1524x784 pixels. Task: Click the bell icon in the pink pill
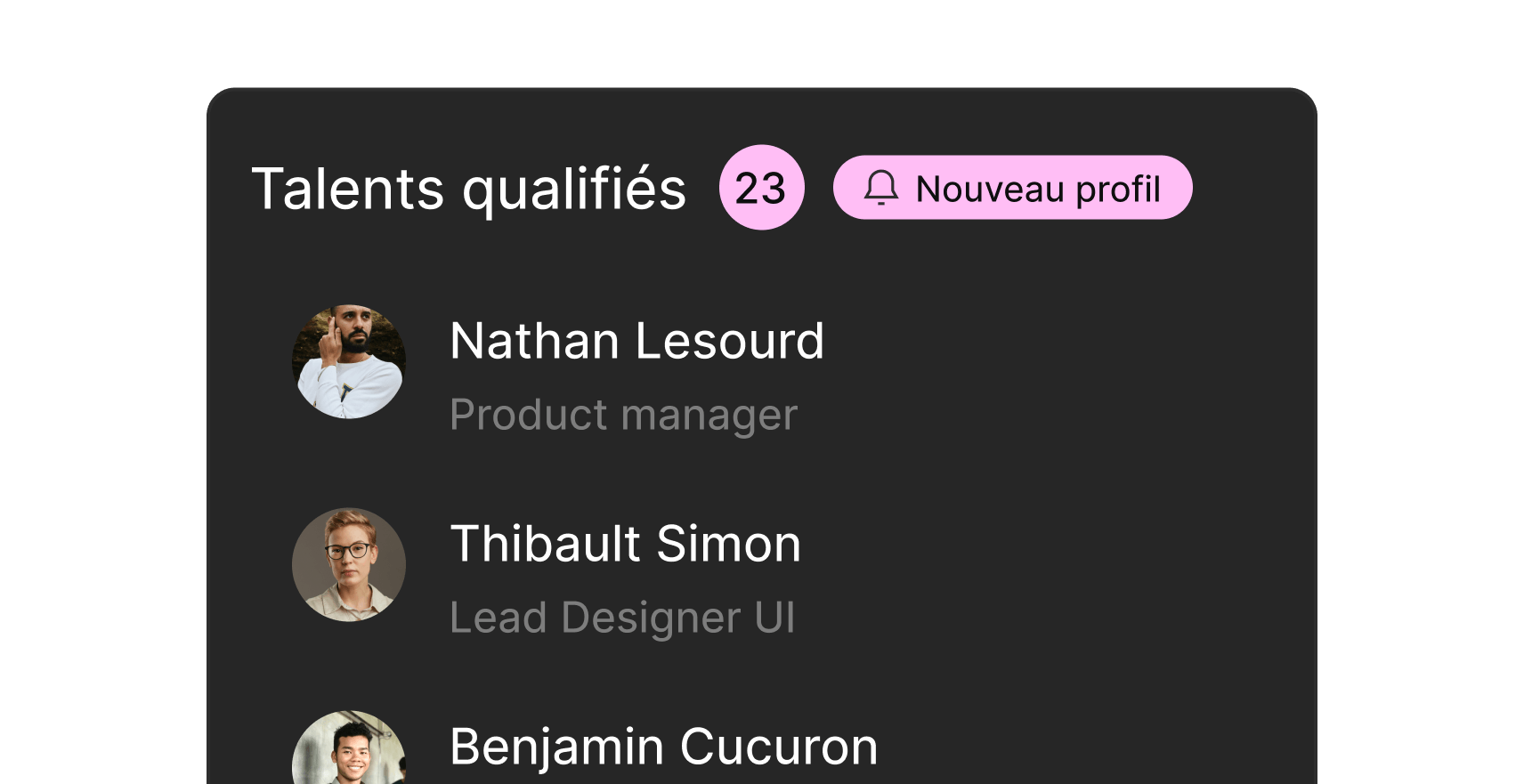click(x=881, y=188)
